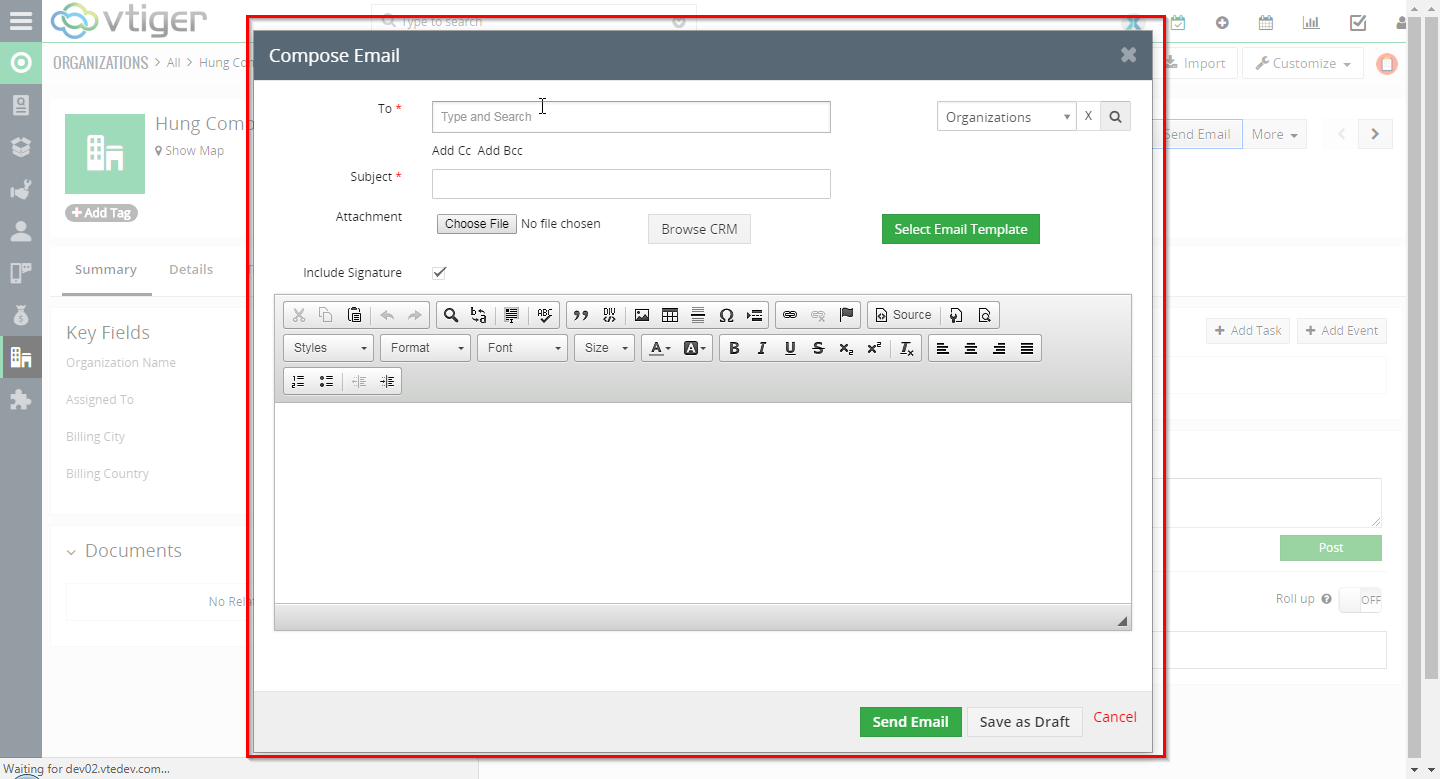Align text right
Image resolution: width=1440 pixels, height=779 pixels.
[998, 348]
